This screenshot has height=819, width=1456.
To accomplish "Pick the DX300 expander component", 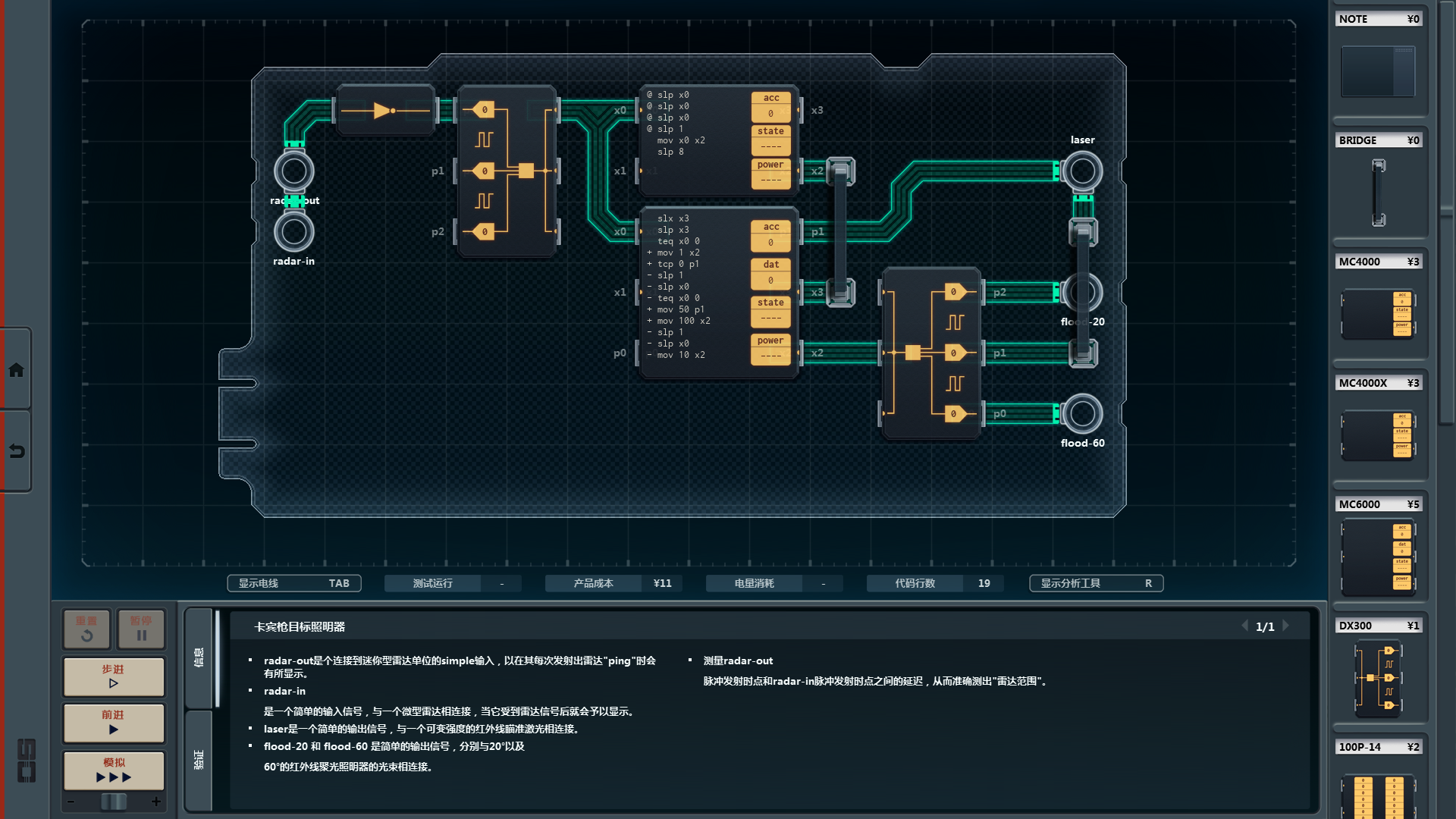I will [x=1378, y=678].
